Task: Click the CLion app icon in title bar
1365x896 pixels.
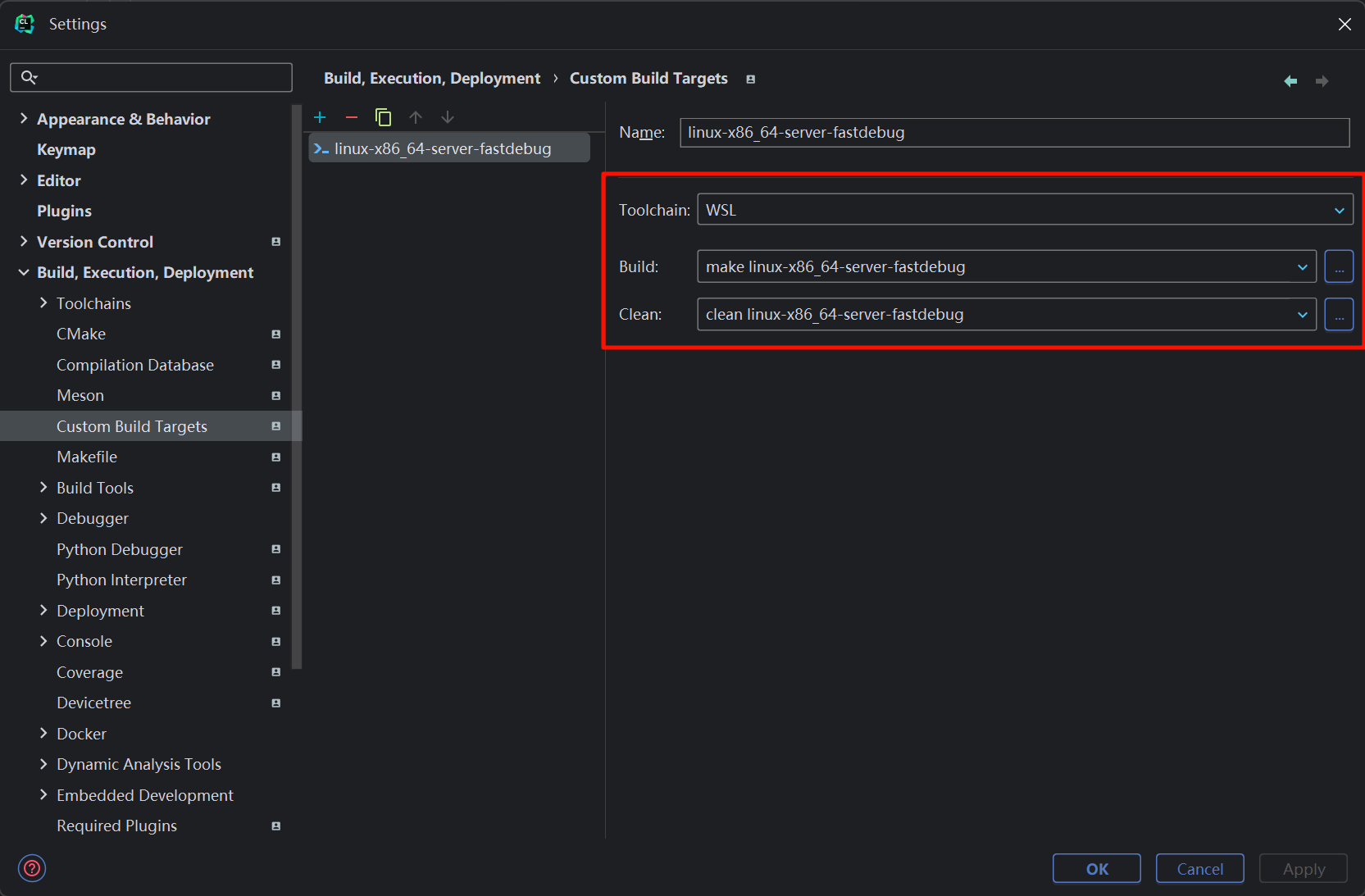Action: coord(25,24)
